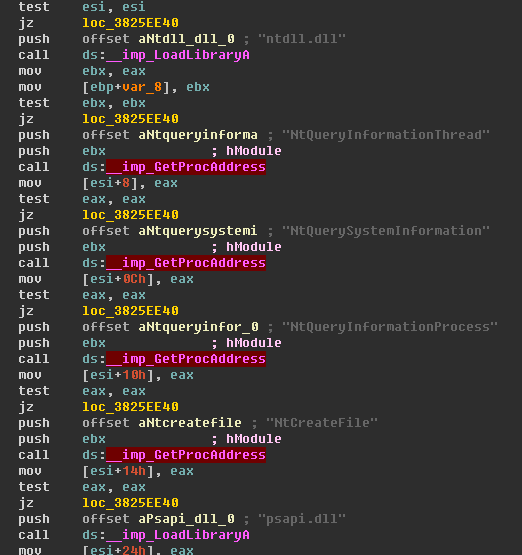Image resolution: width=522 pixels, height=555 pixels.
Task: Follow loc_3825EE40 jump below 'test ebx, ebx'
Action: [x=130, y=119]
